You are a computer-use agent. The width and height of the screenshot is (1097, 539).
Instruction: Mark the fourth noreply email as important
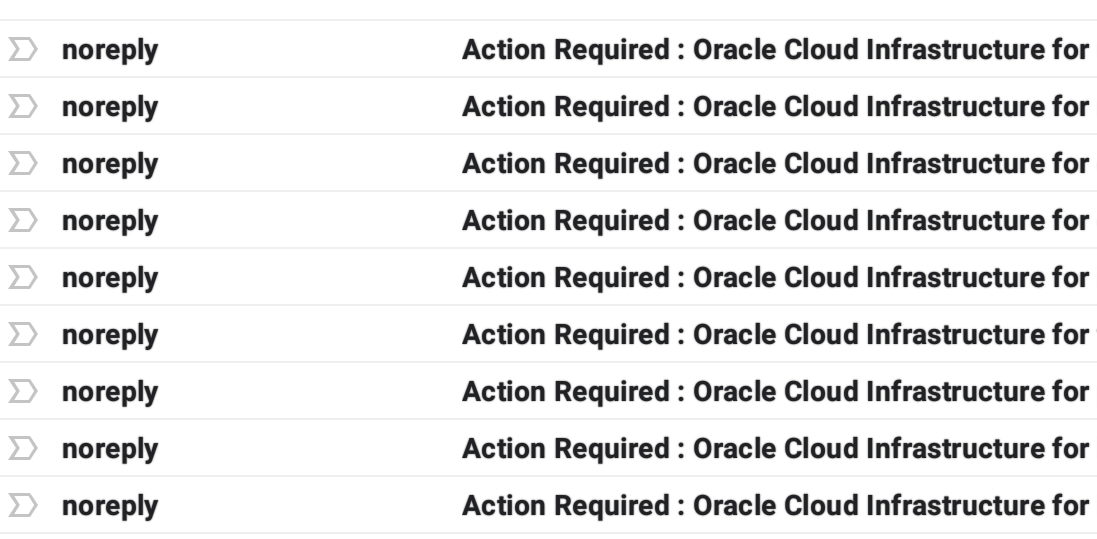tap(22, 220)
